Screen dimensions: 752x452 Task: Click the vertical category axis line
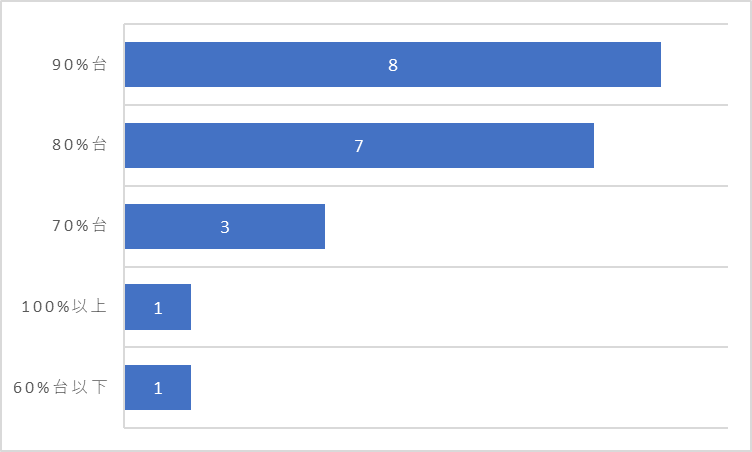coord(124,226)
